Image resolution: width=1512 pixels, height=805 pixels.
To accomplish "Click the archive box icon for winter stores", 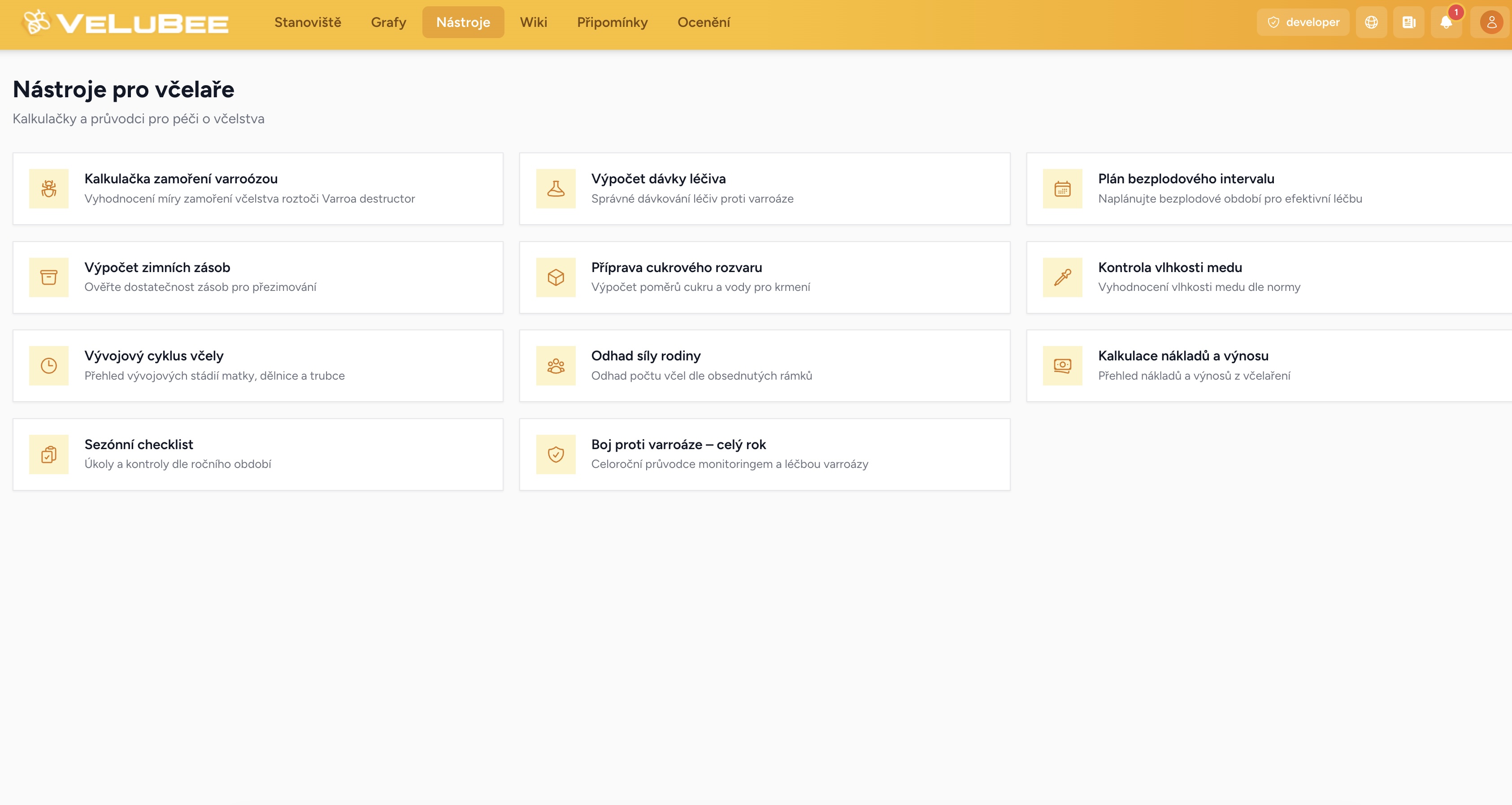I will (x=49, y=277).
